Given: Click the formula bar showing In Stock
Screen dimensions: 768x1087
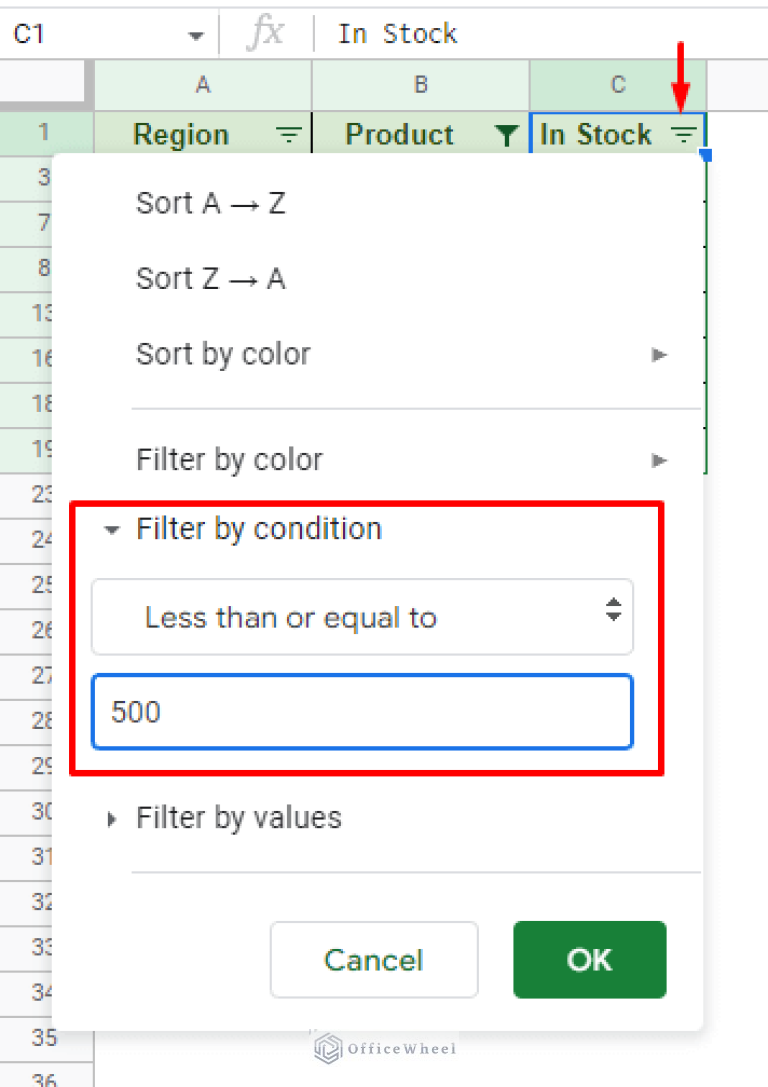Looking at the screenshot, I should pyautogui.click(x=540, y=34).
